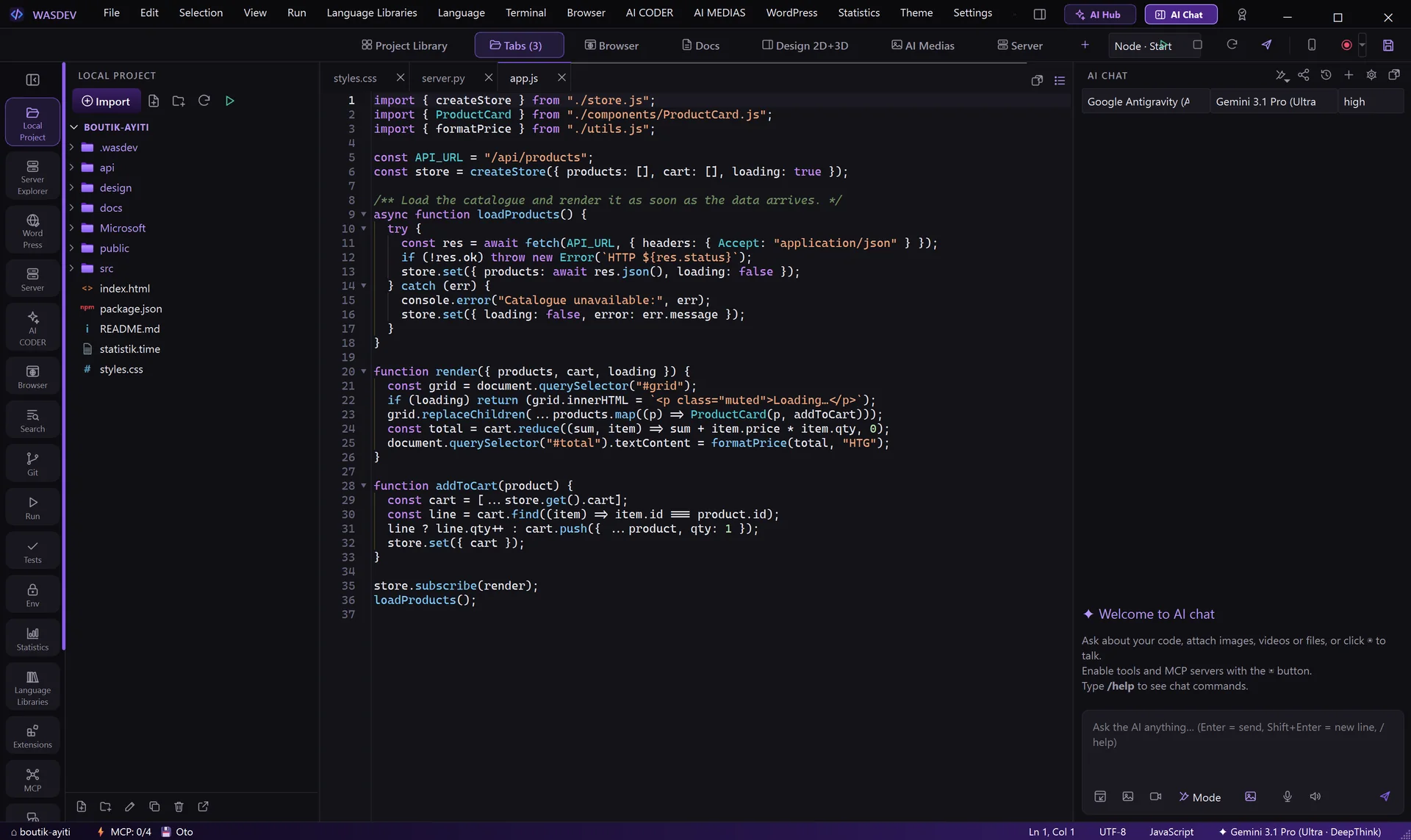Open the Run sidebar panel

click(x=32, y=507)
